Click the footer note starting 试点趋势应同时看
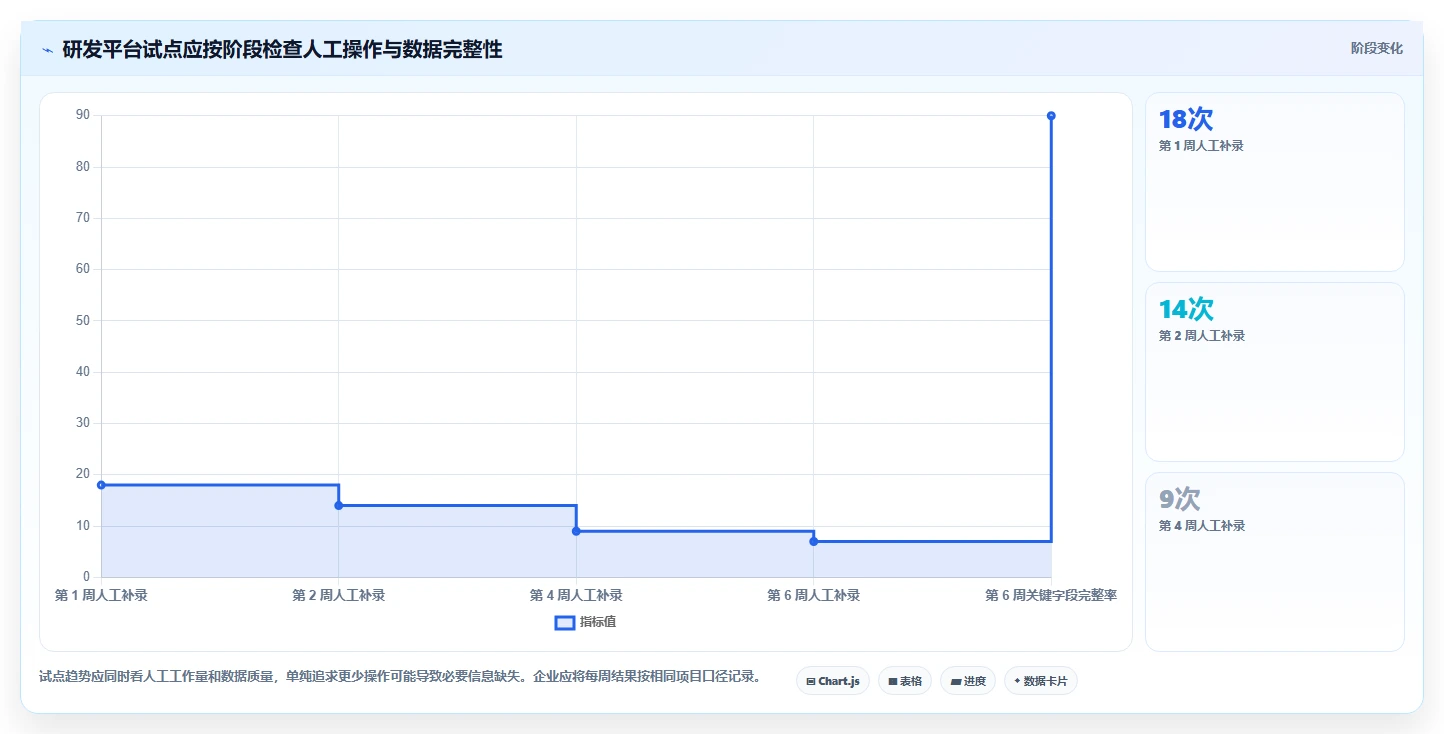The width and height of the screenshot is (1444, 734). 400,676
